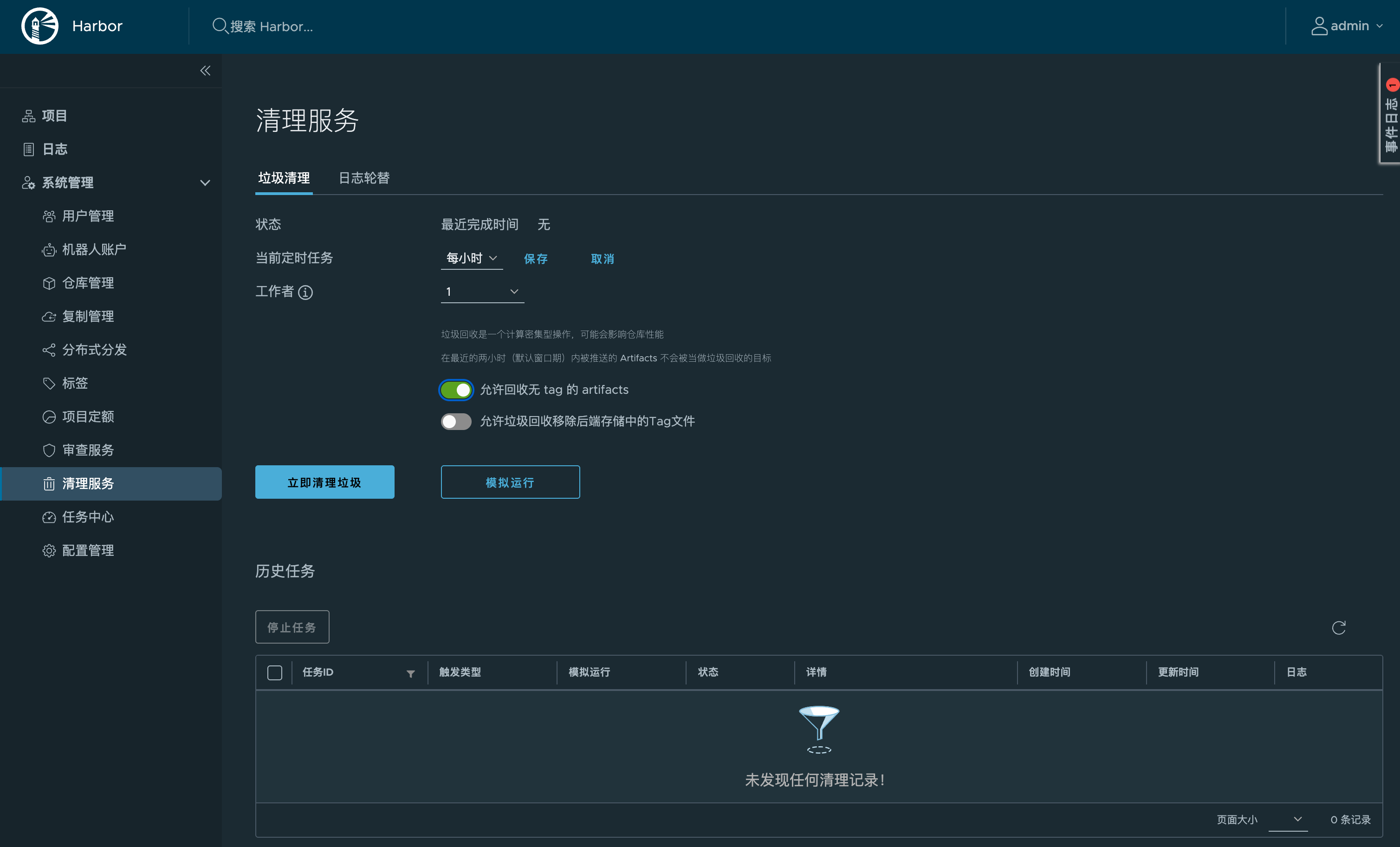This screenshot has height=847, width=1400.
Task: Switch to the 垃圾清理 tab
Action: coord(284,178)
